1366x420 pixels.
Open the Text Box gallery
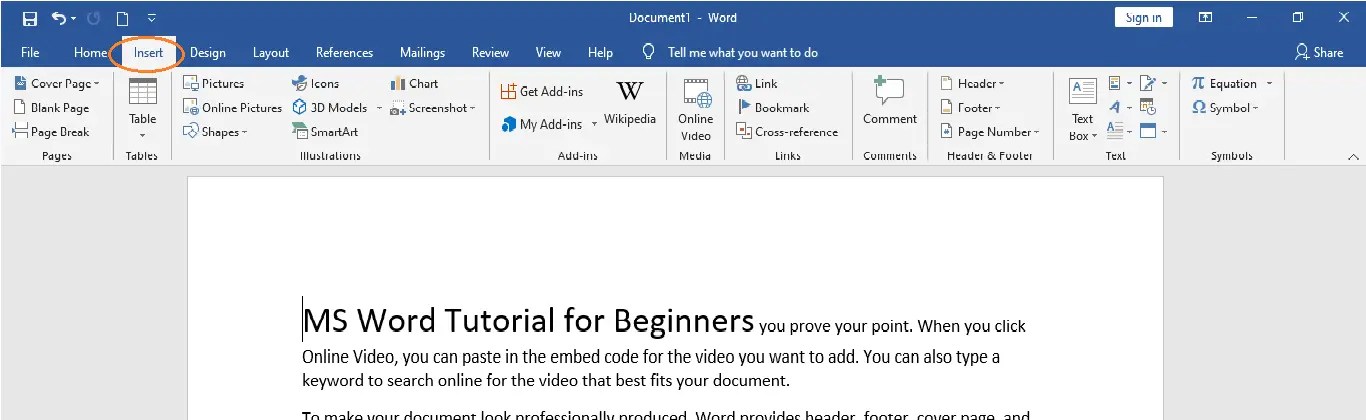pyautogui.click(x=1083, y=111)
